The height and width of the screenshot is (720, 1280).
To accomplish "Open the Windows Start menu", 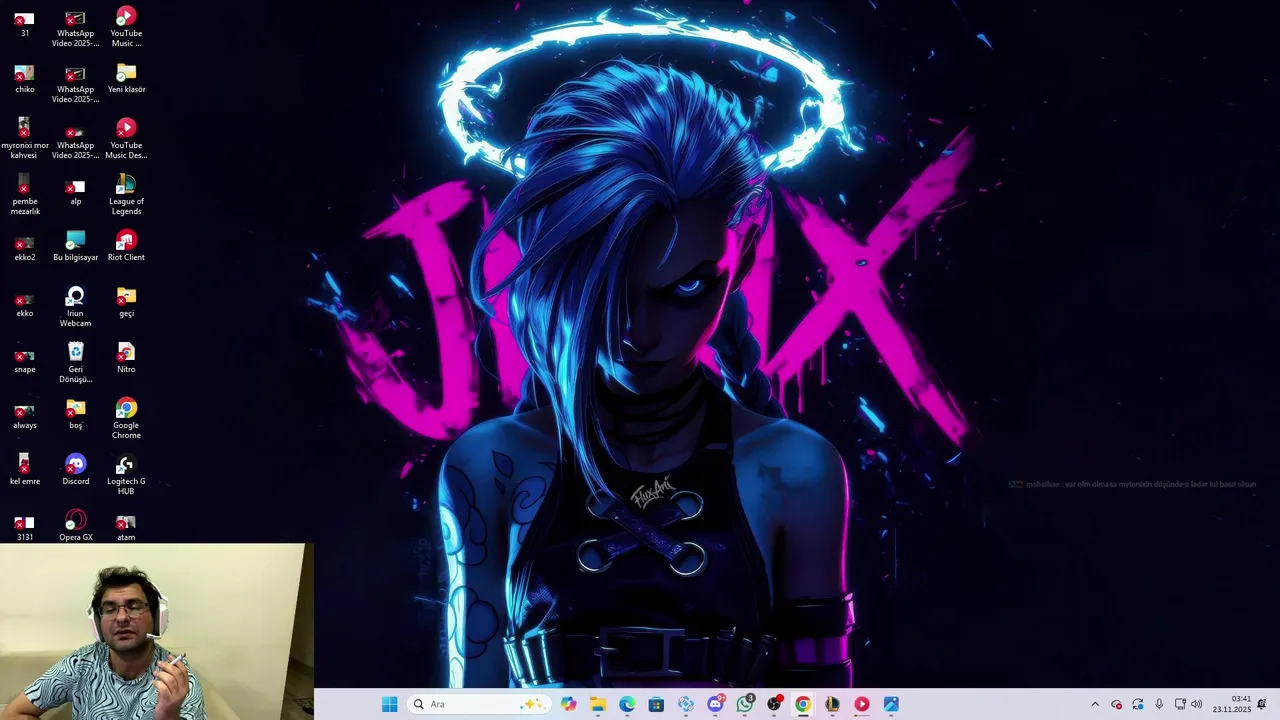I will [x=389, y=704].
